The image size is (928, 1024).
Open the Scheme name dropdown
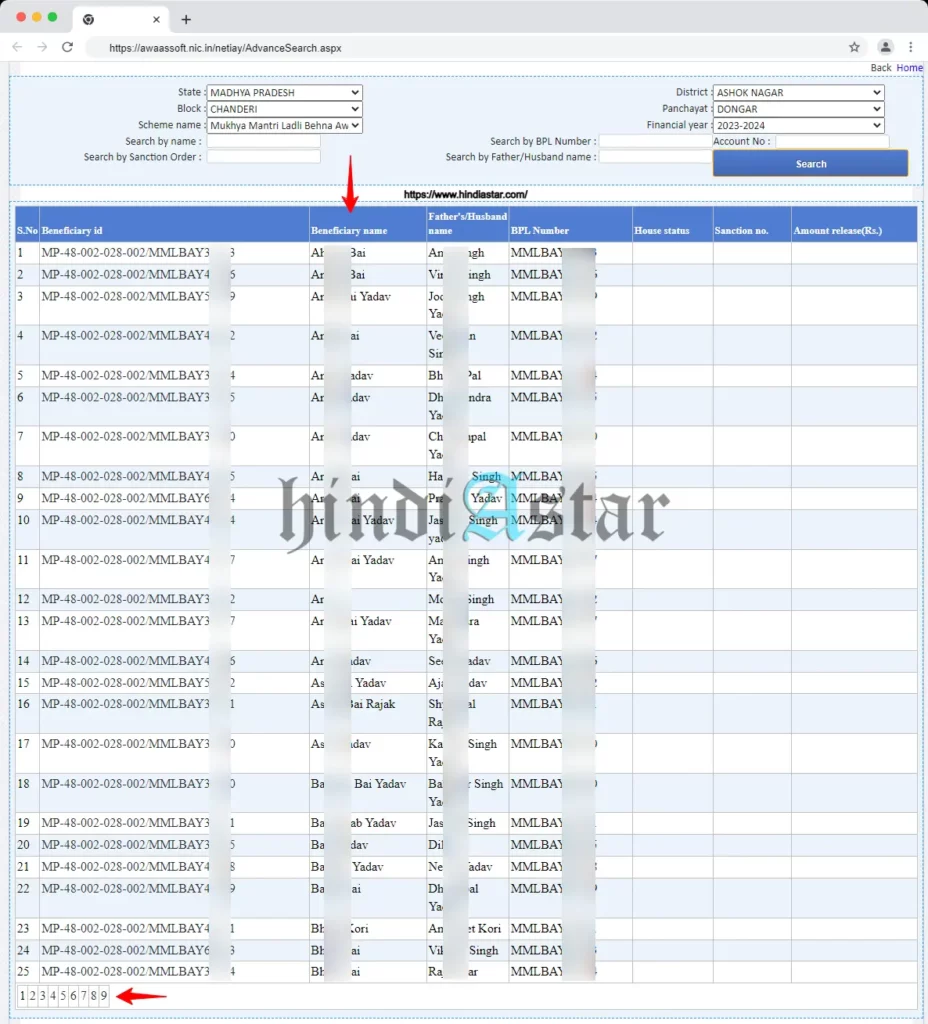[284, 125]
